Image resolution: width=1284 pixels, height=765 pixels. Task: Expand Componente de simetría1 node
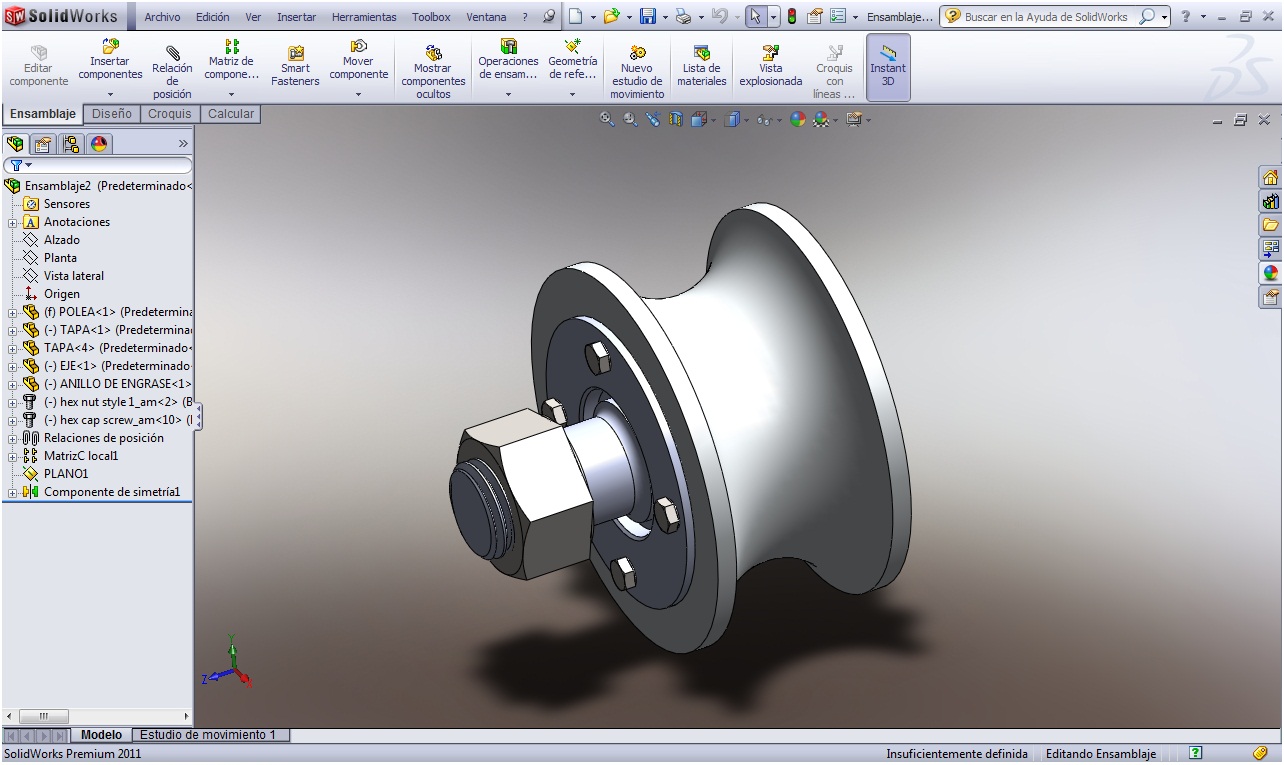(12, 492)
